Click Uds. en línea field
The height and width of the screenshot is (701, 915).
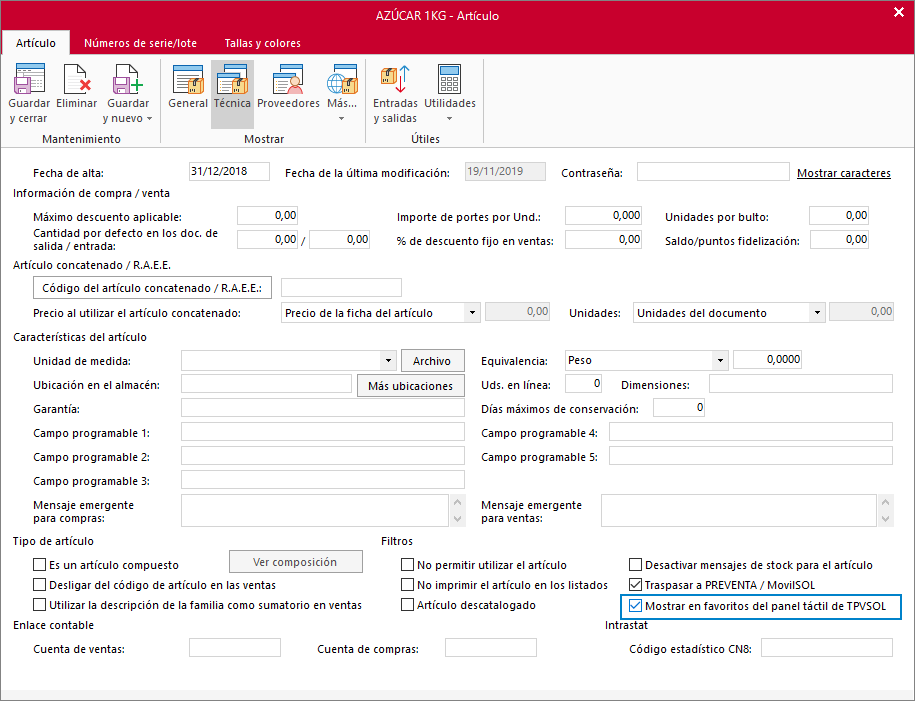coord(584,383)
